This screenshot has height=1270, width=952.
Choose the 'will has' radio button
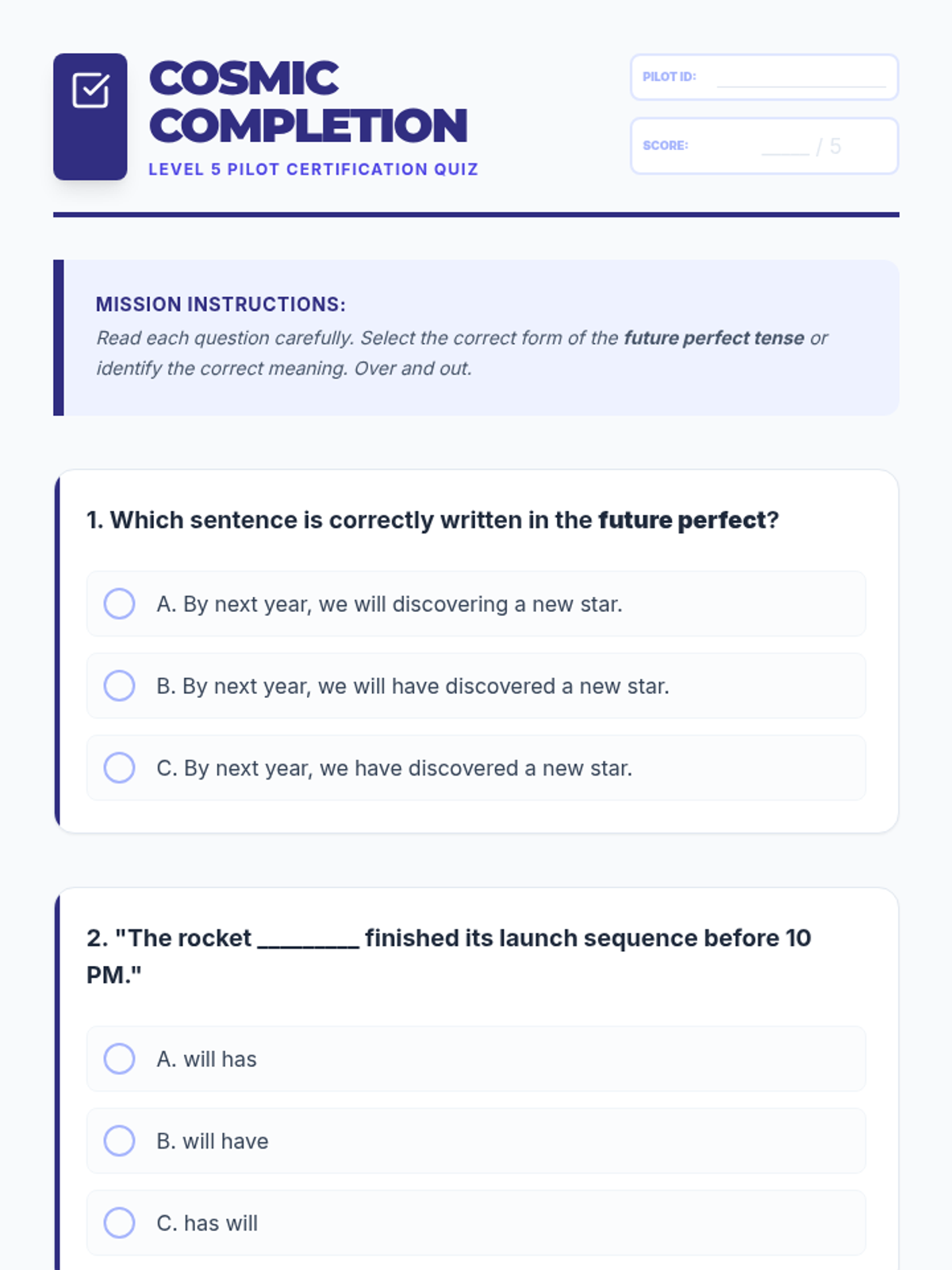tap(119, 1058)
